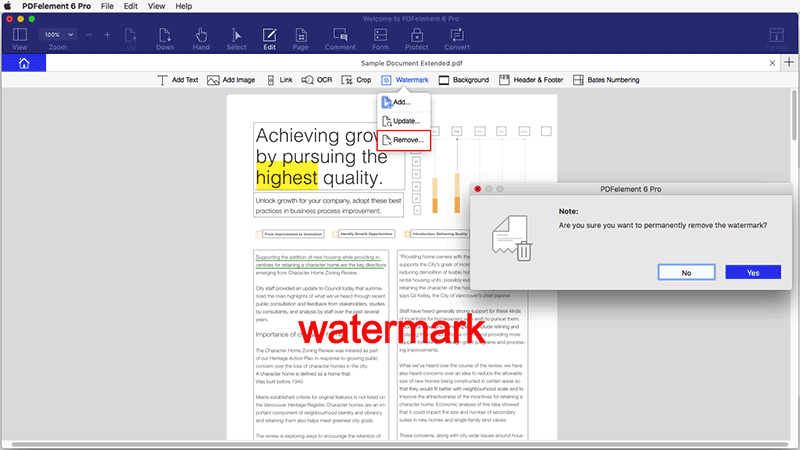Switch to Edit mode
Image resolution: width=800 pixels, height=450 pixels.
[x=269, y=39]
